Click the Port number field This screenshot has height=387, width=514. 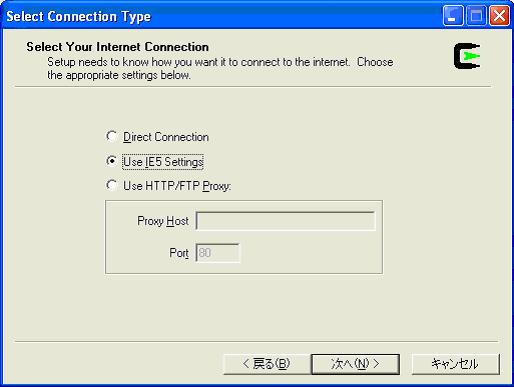pyautogui.click(x=217, y=253)
